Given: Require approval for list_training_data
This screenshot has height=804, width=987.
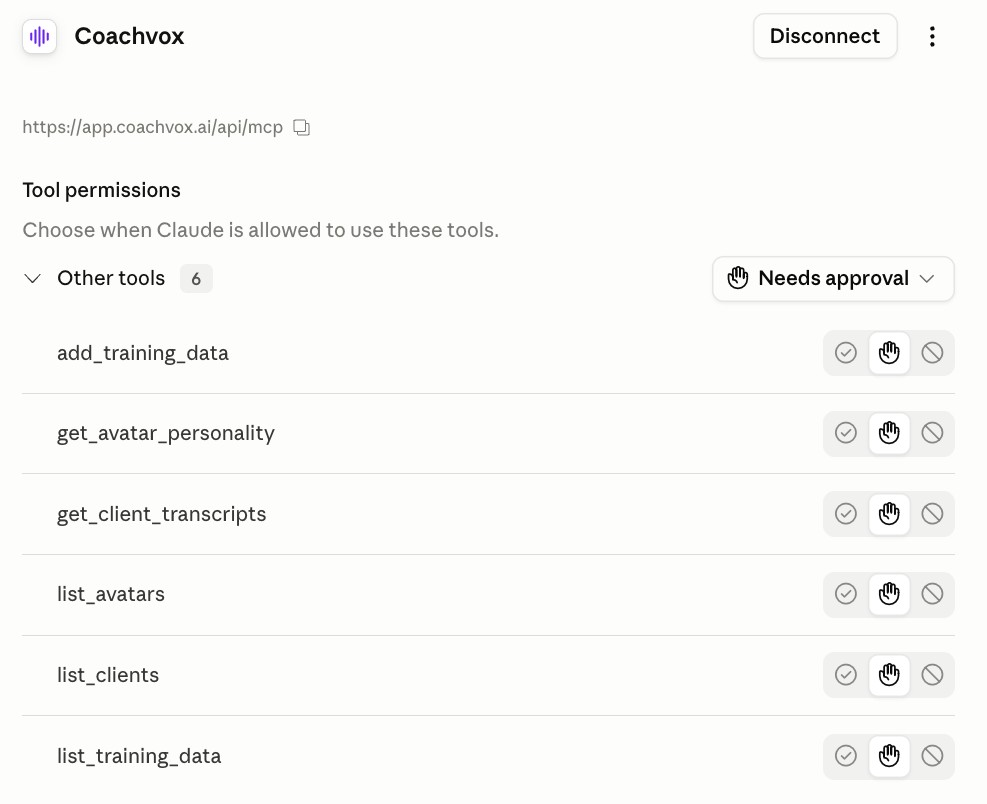Looking at the screenshot, I should coord(889,756).
